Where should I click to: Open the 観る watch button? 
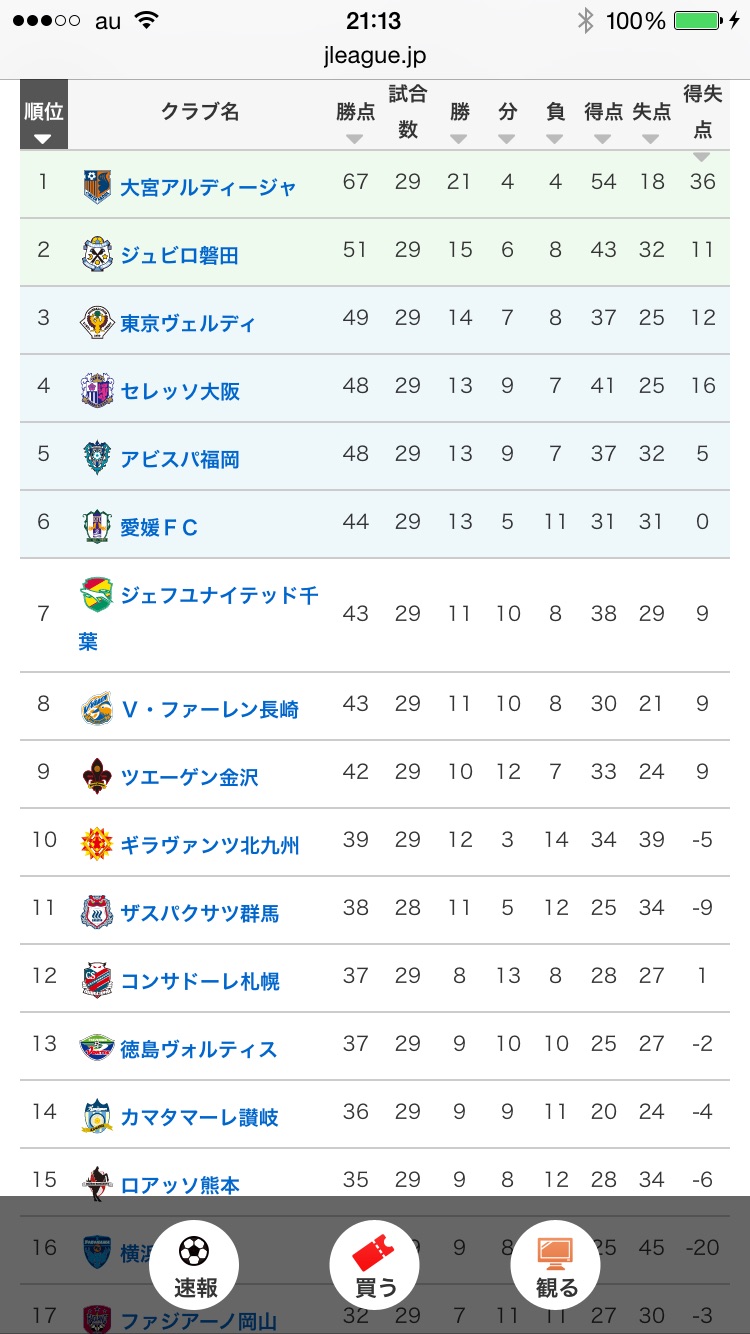tap(556, 1265)
